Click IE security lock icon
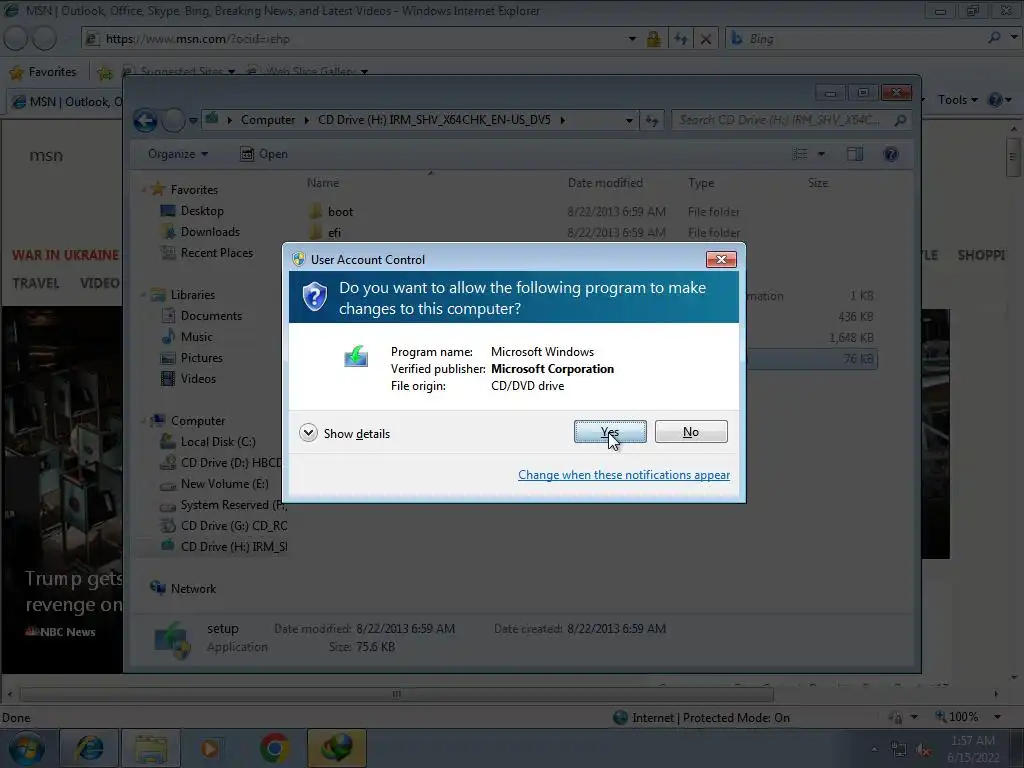This screenshot has width=1024, height=768. coord(653,39)
